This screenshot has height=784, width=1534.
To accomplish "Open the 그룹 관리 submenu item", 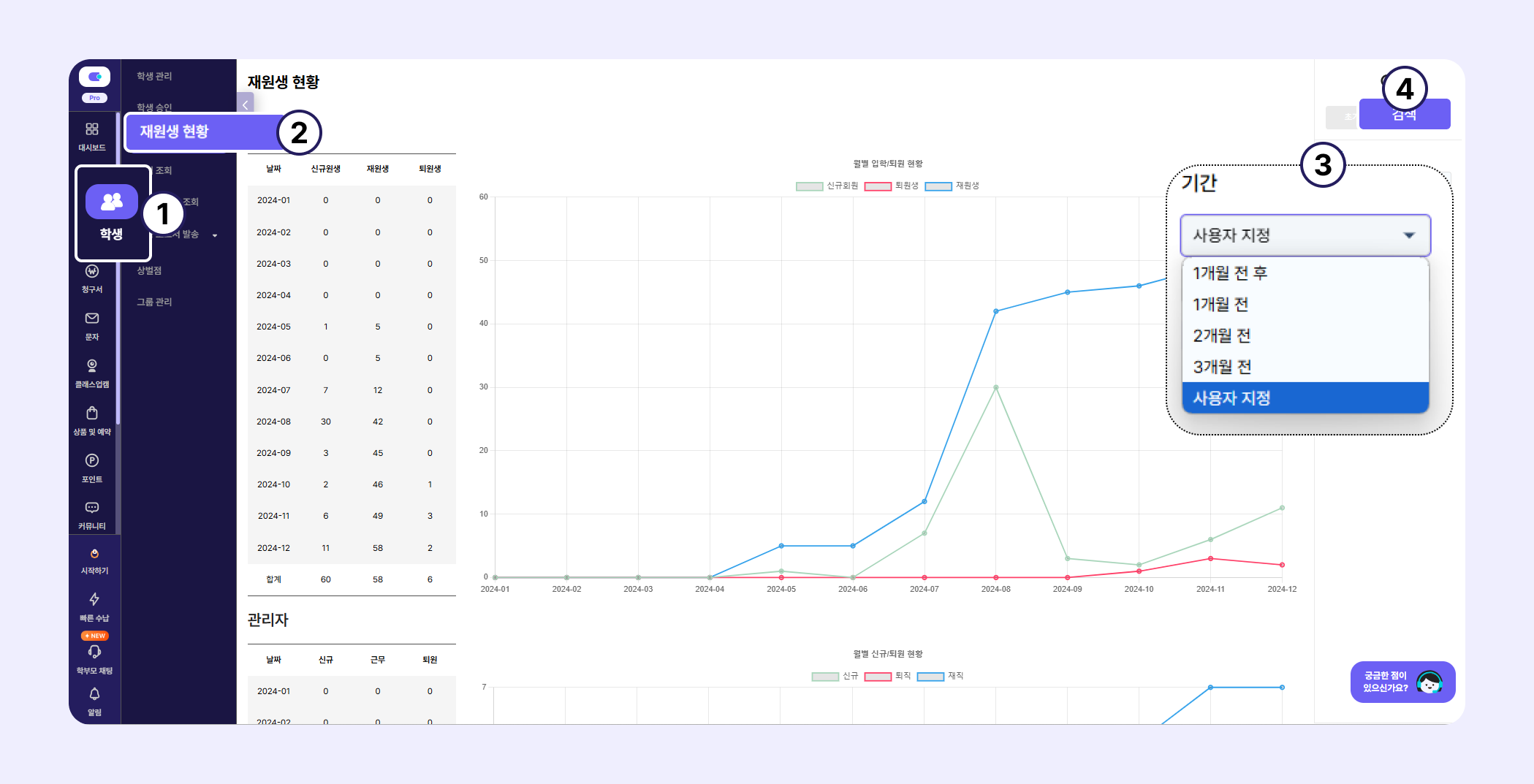I will [x=154, y=302].
